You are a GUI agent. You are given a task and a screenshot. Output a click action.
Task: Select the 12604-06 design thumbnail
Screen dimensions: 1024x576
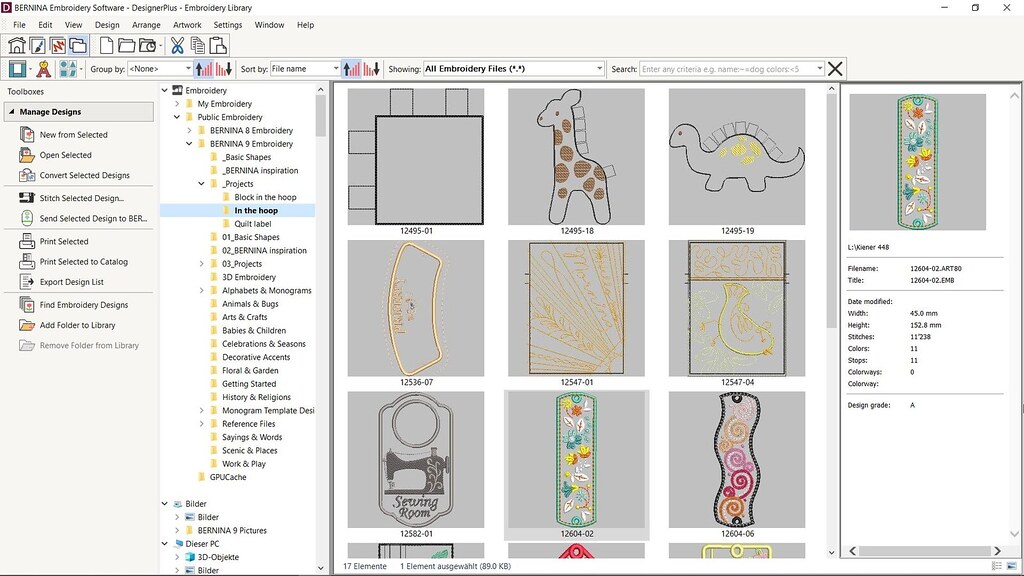[737, 460]
